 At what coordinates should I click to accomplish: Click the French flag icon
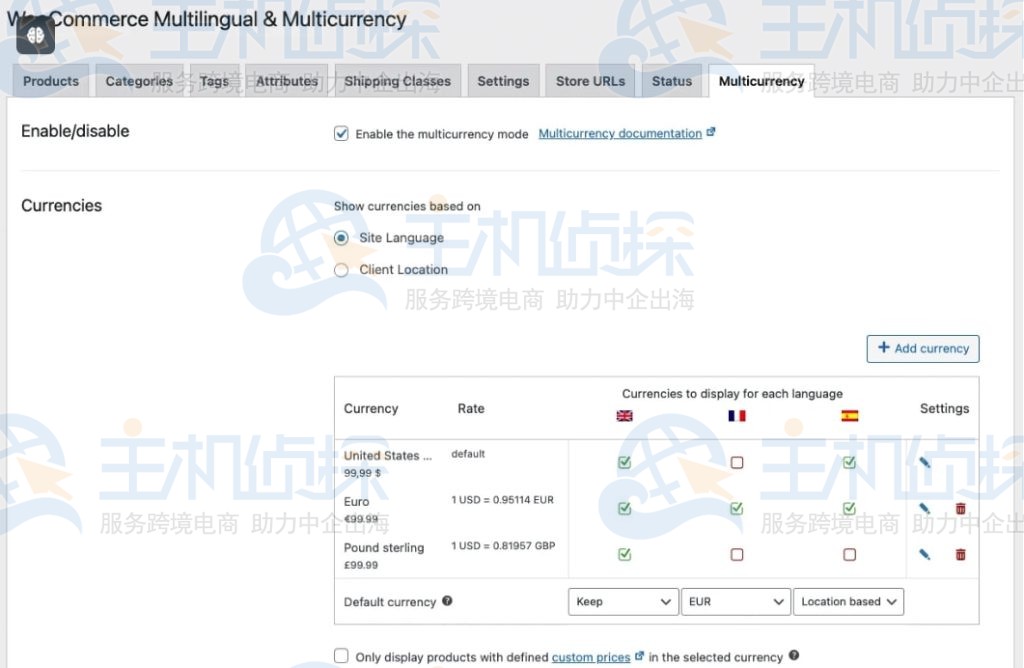coord(737,416)
